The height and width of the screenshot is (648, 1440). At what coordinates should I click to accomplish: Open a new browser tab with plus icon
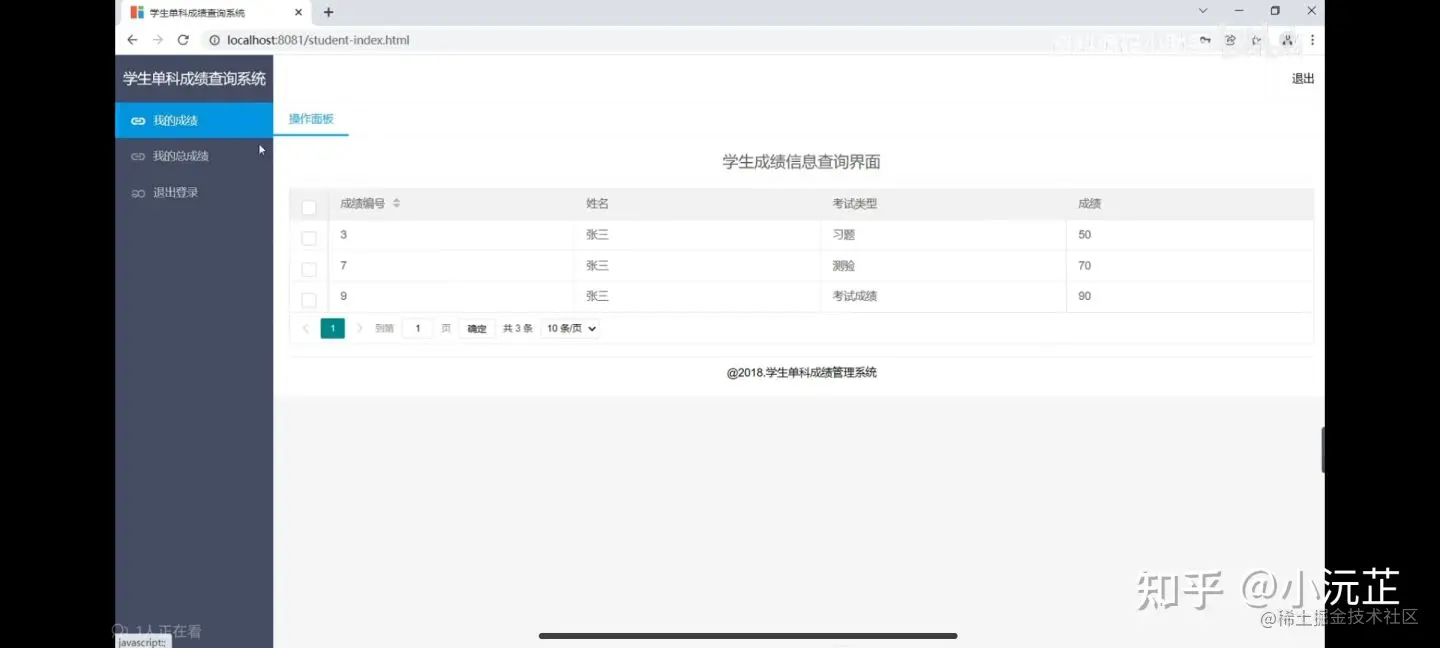328,12
